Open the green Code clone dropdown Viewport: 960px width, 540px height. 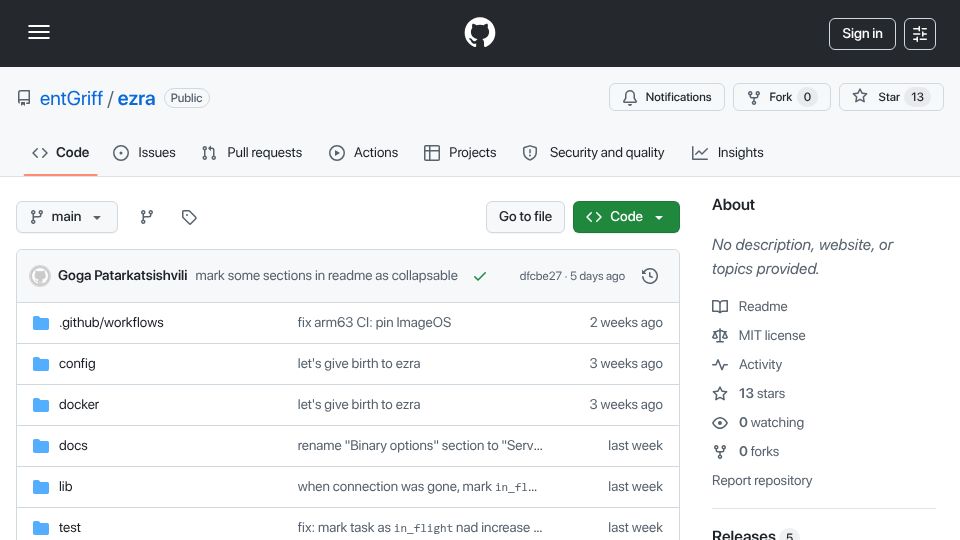[x=626, y=217]
